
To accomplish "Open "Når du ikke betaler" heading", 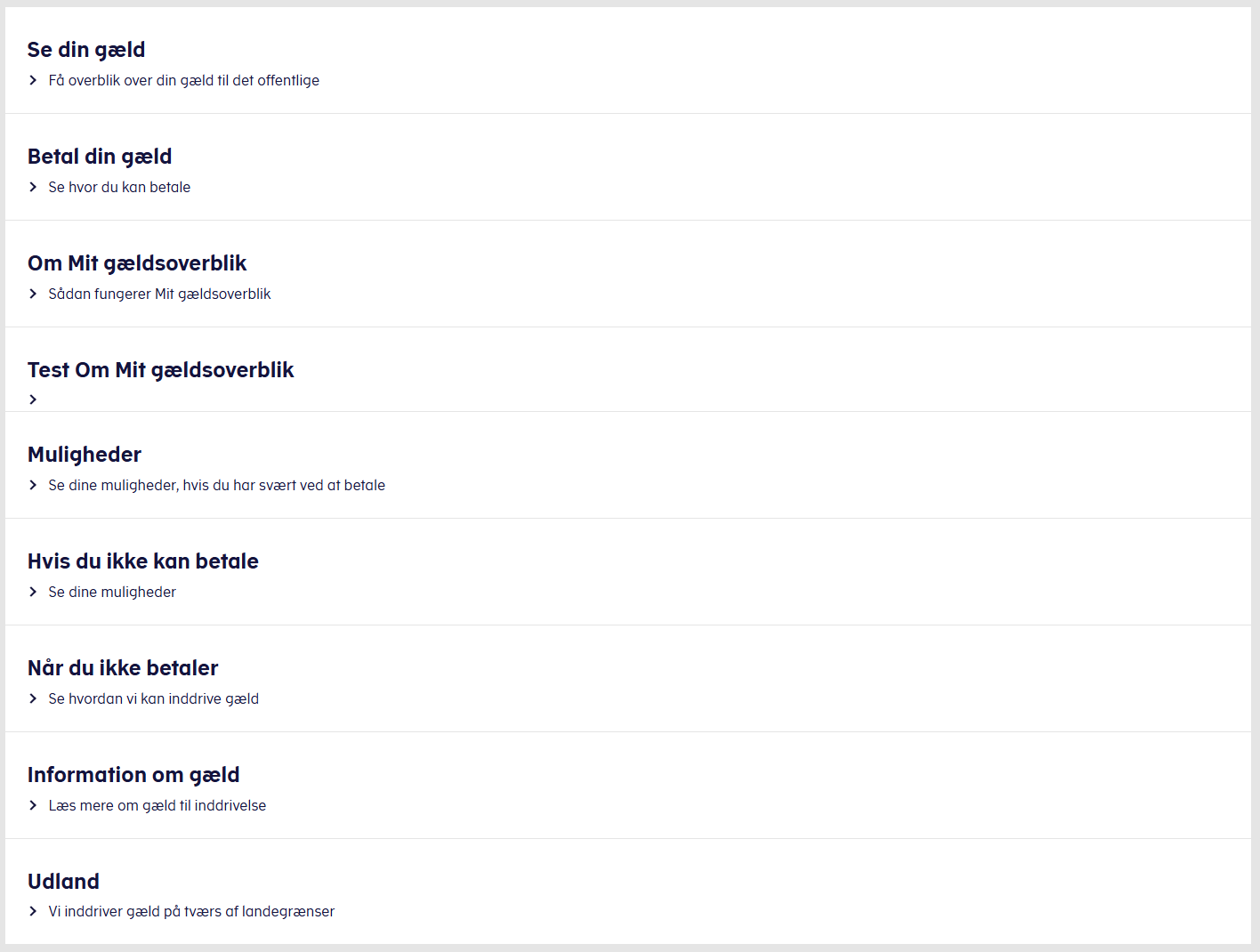I will [x=123, y=668].
